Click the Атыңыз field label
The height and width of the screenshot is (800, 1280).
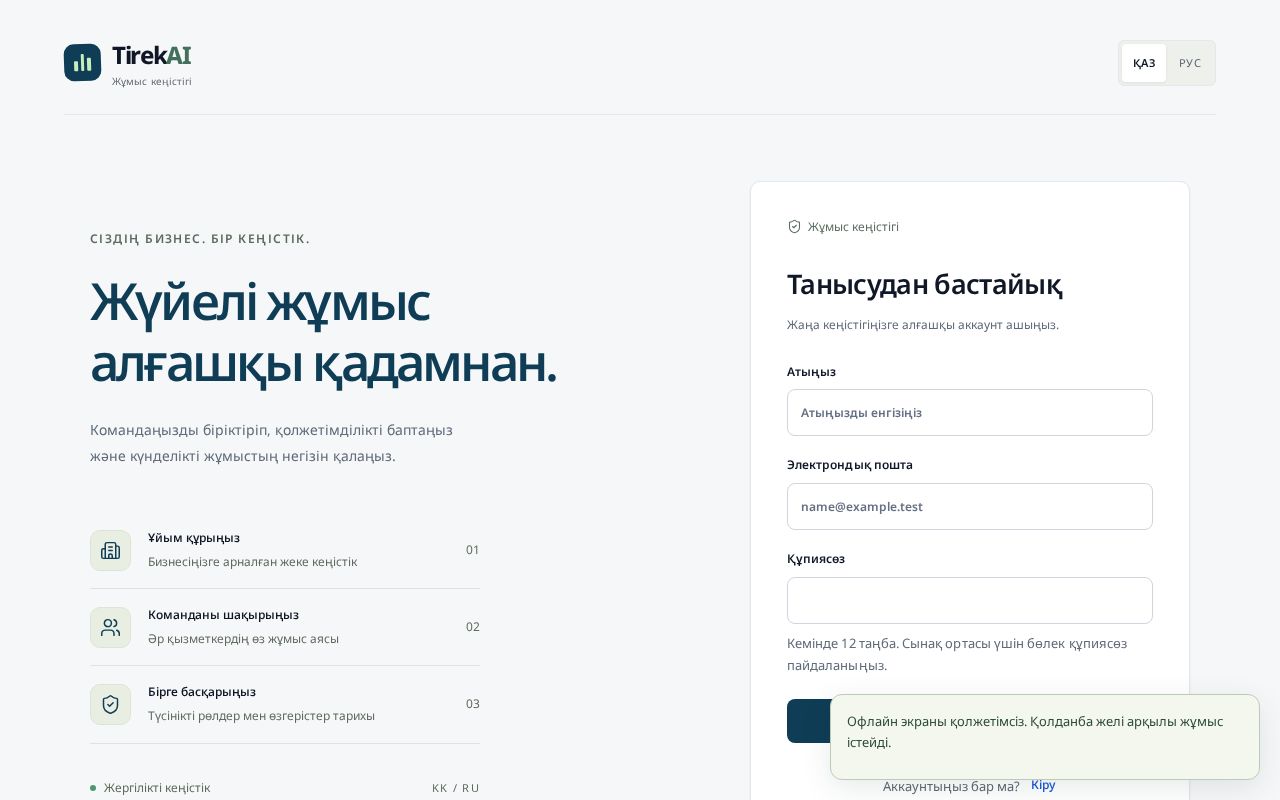click(811, 372)
